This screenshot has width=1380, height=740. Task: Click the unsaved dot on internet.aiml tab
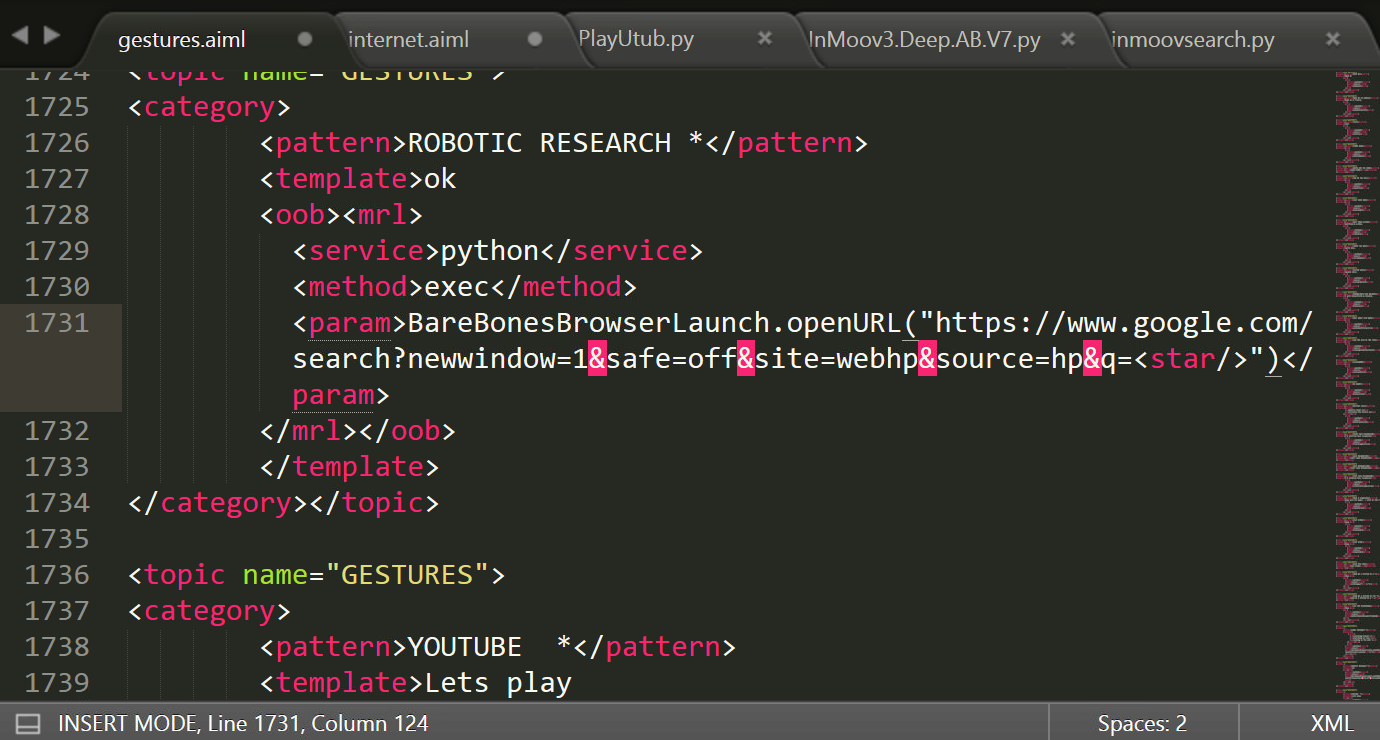click(x=535, y=39)
